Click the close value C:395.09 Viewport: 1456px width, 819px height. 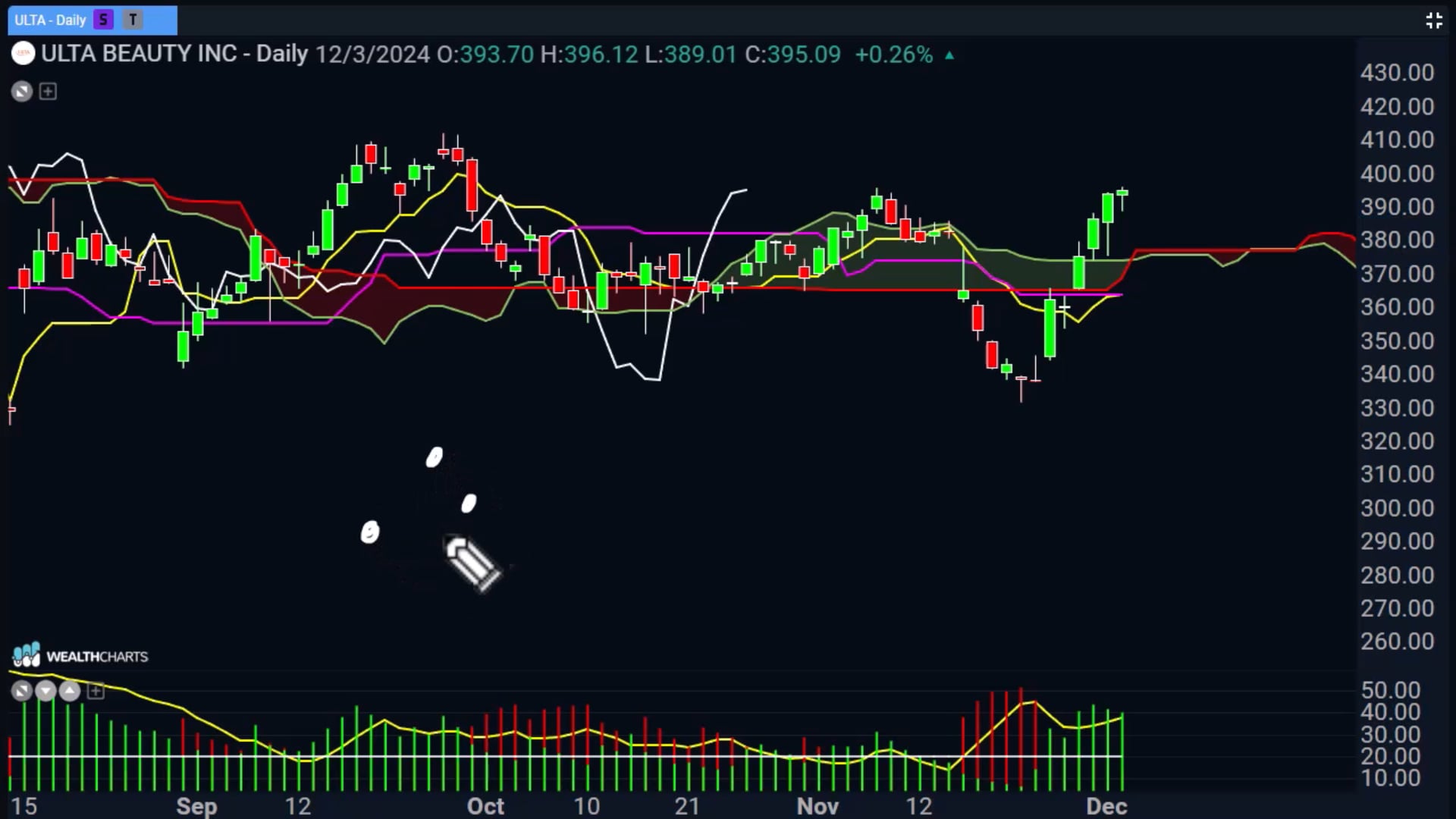tap(792, 55)
